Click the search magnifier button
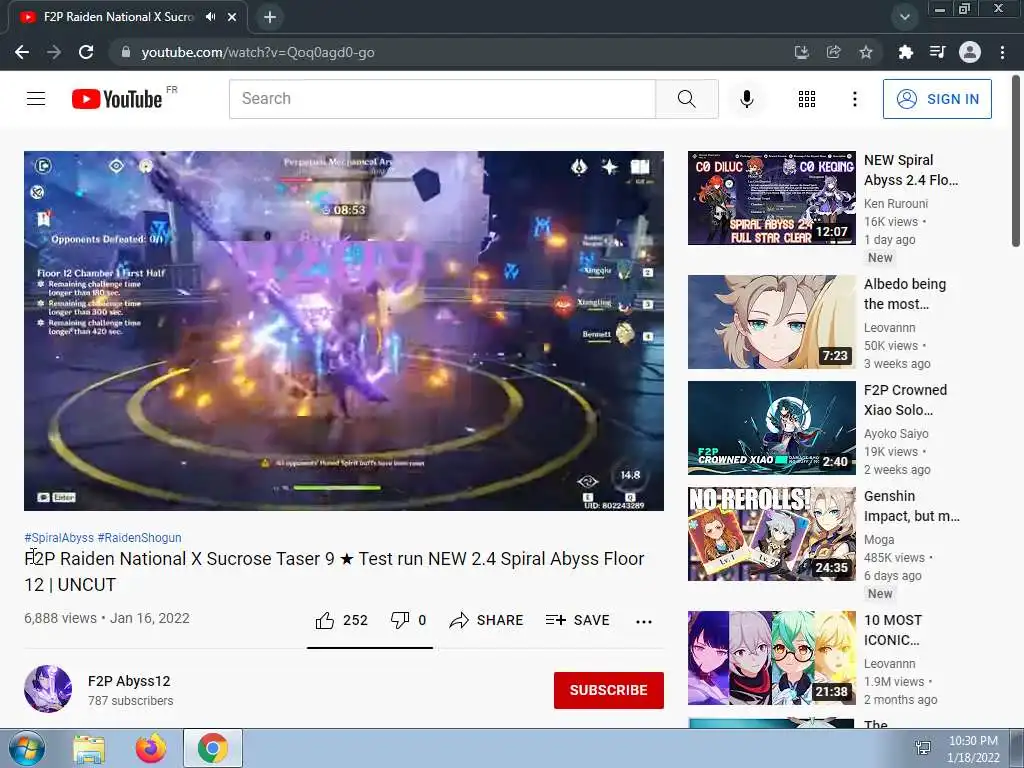Viewport: 1024px width, 768px height. [x=686, y=99]
